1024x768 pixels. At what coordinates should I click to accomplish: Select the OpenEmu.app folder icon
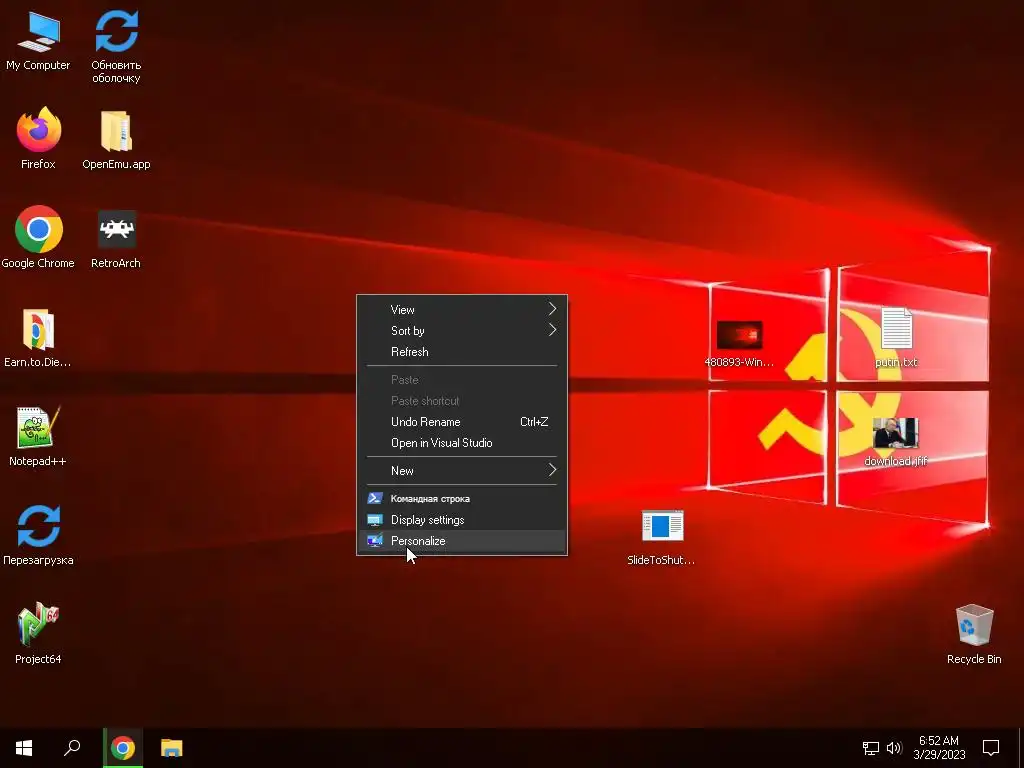tap(116, 140)
